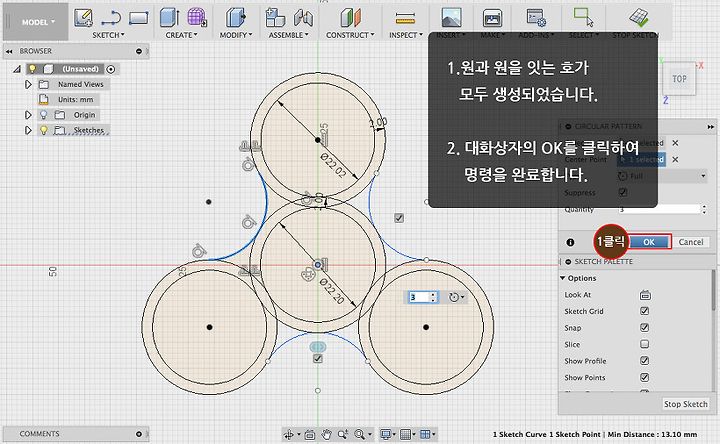This screenshot has width=720, height=444.
Task: Click the New Component assemble icon
Action: click(x=275, y=18)
